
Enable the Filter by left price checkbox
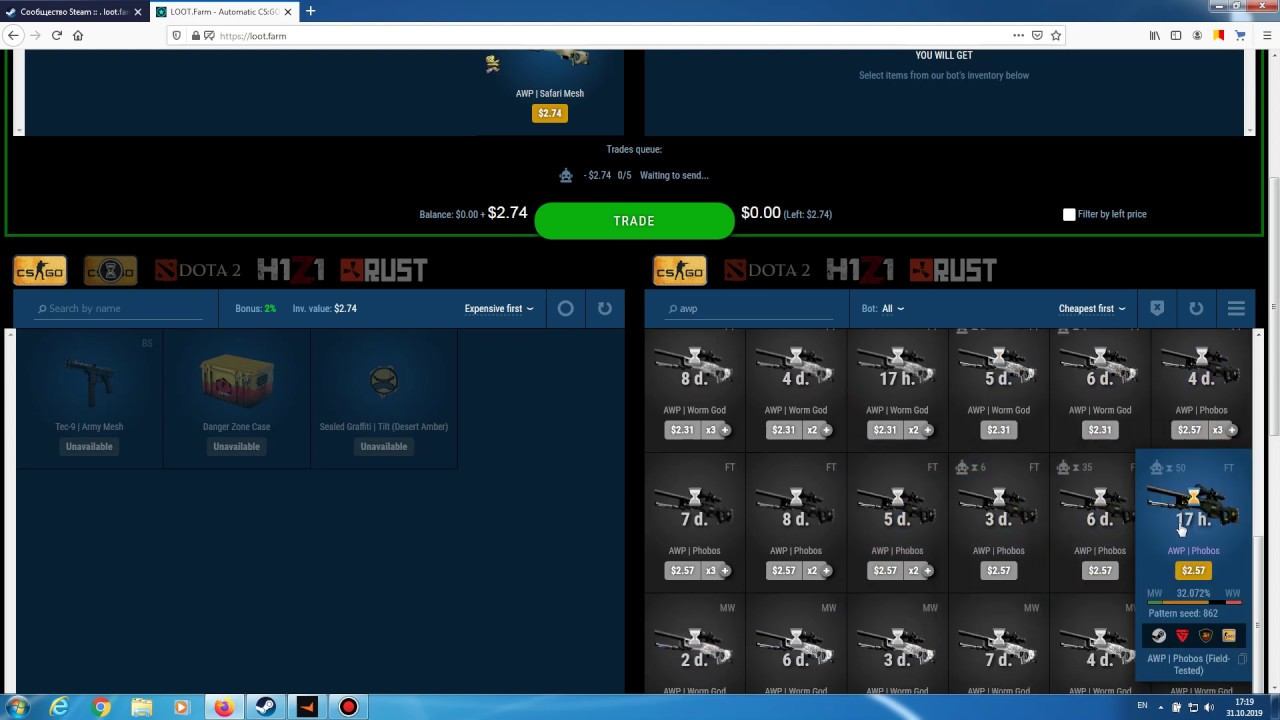coord(1069,214)
